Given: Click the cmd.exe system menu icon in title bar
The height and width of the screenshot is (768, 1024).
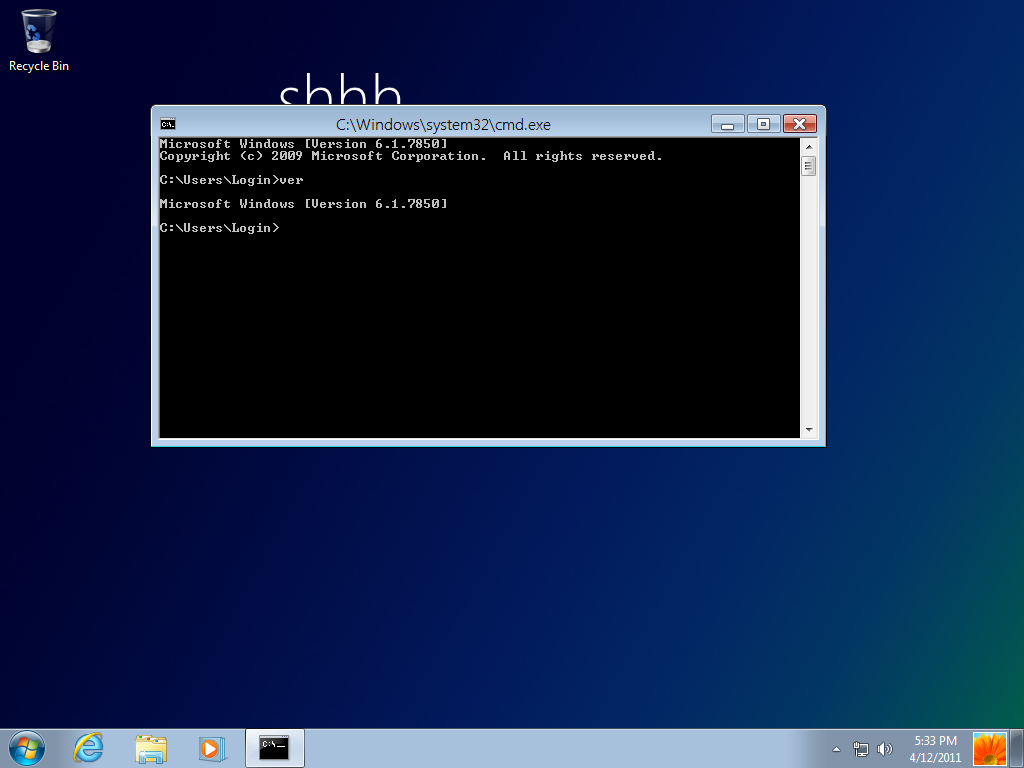Looking at the screenshot, I should (x=169, y=124).
